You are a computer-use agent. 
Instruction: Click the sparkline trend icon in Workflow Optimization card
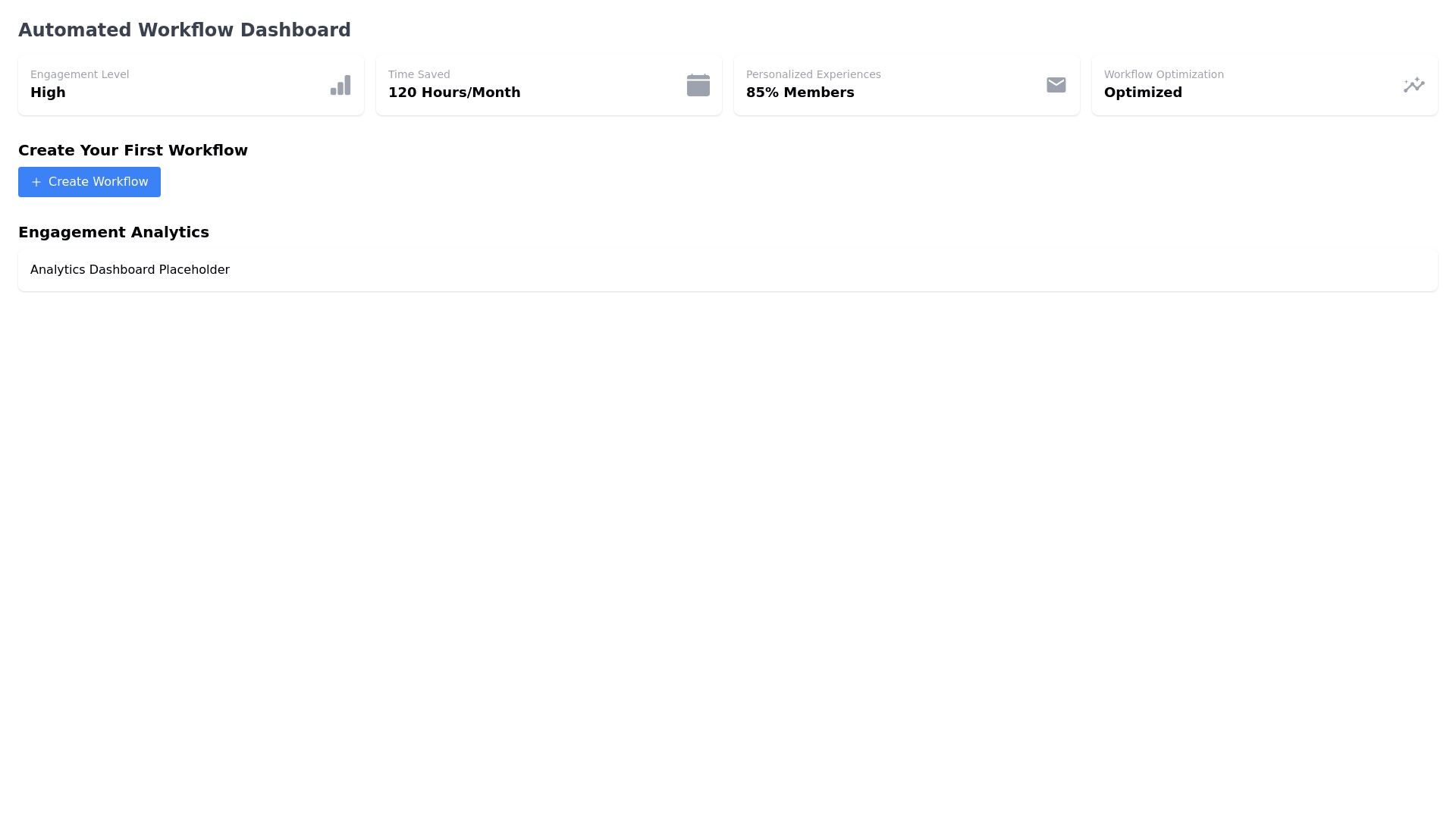(x=1414, y=85)
